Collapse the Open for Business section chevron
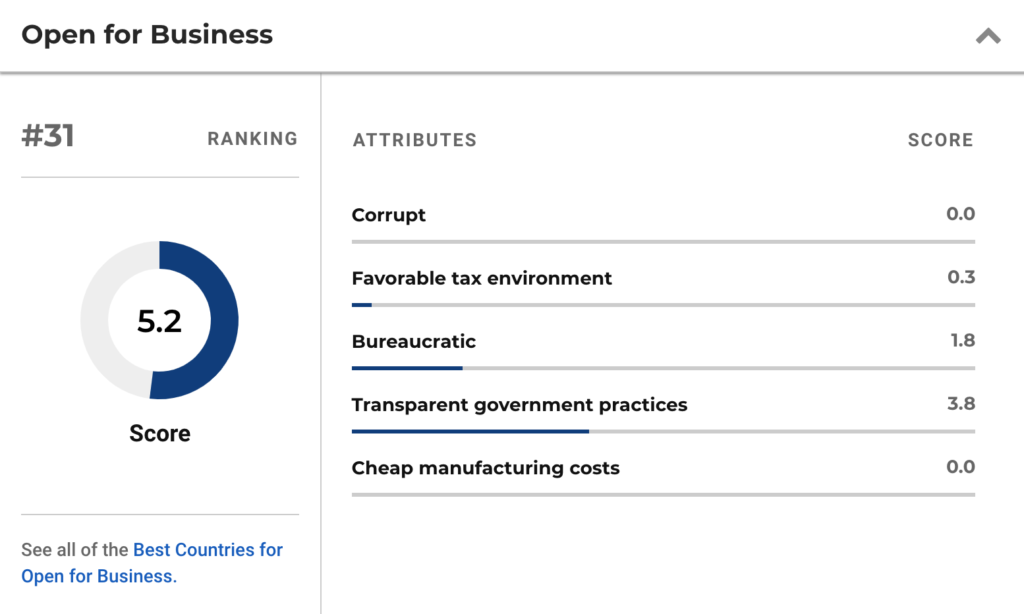Viewport: 1024px width, 614px height. (988, 36)
